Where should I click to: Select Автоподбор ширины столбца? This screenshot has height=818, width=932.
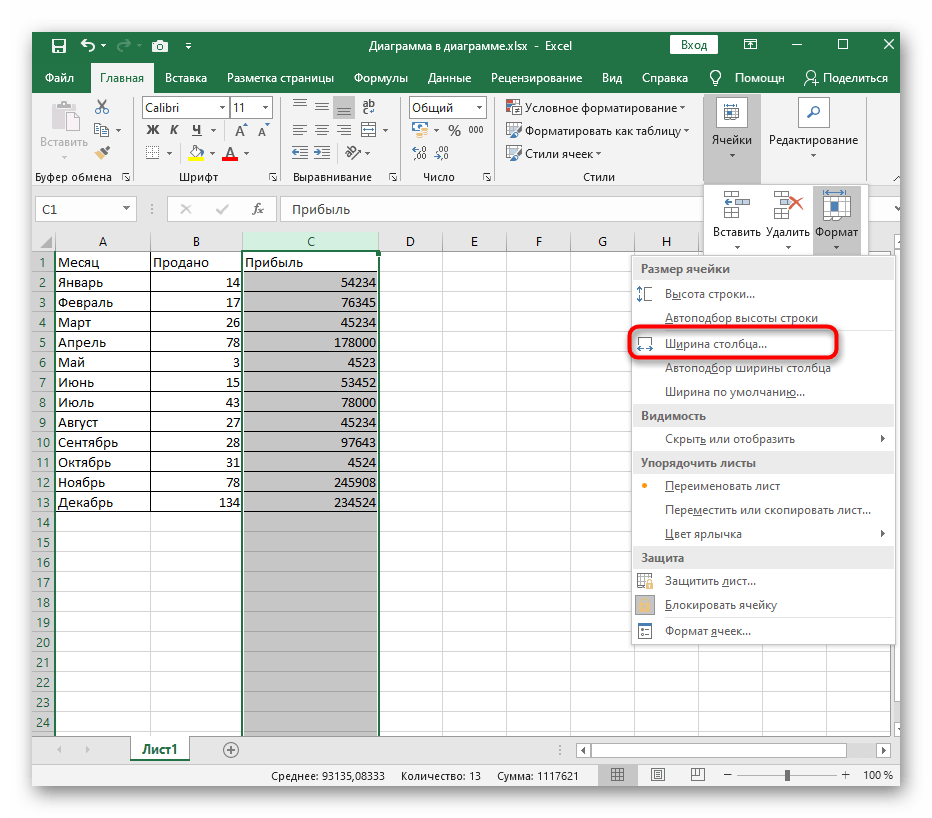click(x=763, y=368)
